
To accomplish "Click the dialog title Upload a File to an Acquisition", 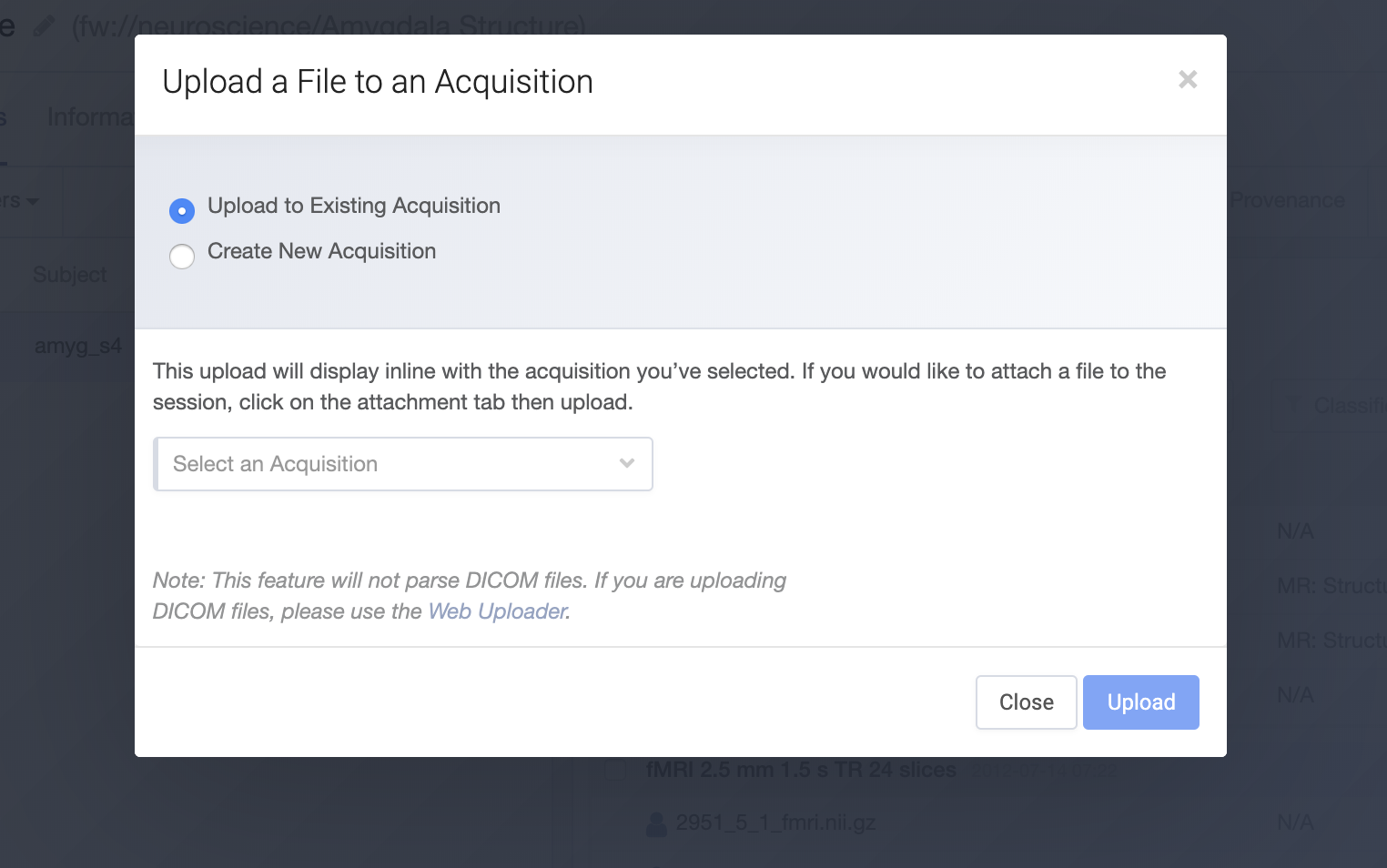I will [x=378, y=82].
